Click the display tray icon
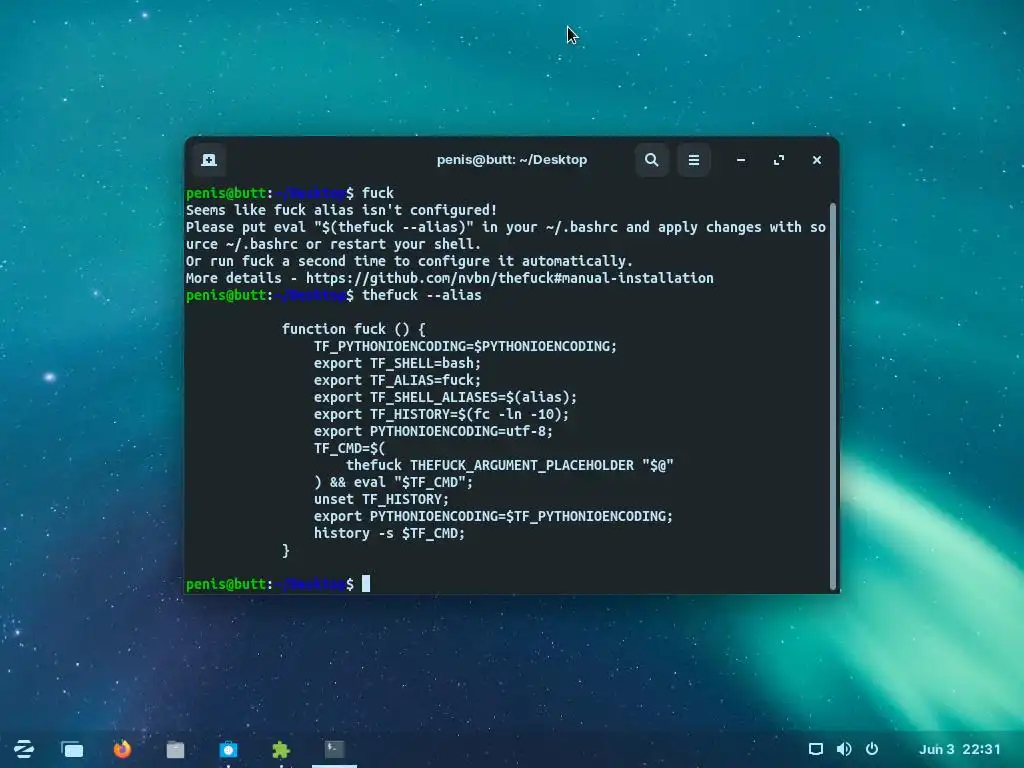 tap(816, 749)
